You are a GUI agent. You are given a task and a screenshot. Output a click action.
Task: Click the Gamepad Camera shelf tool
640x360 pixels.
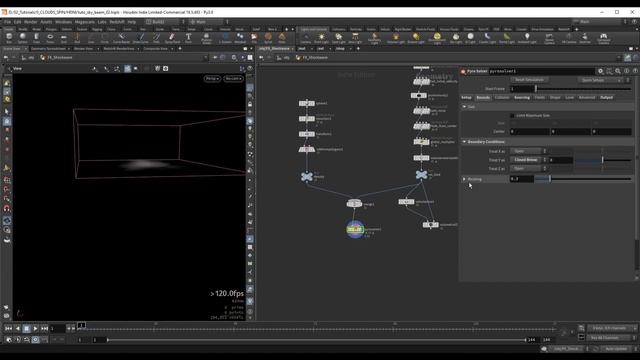603,38
